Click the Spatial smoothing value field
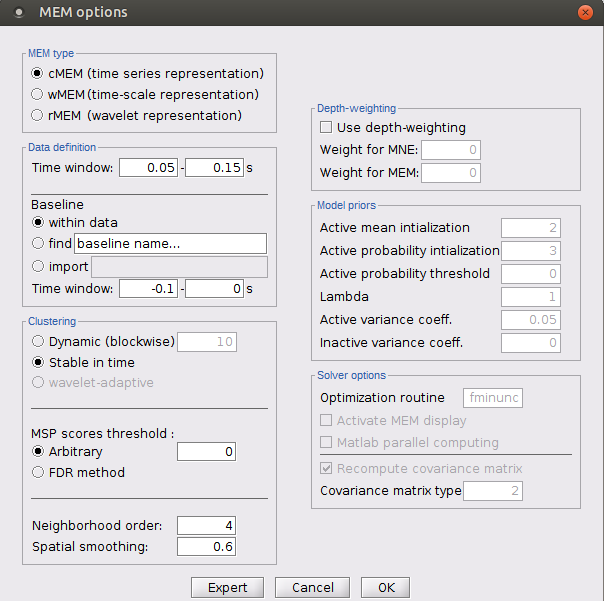 coord(206,546)
